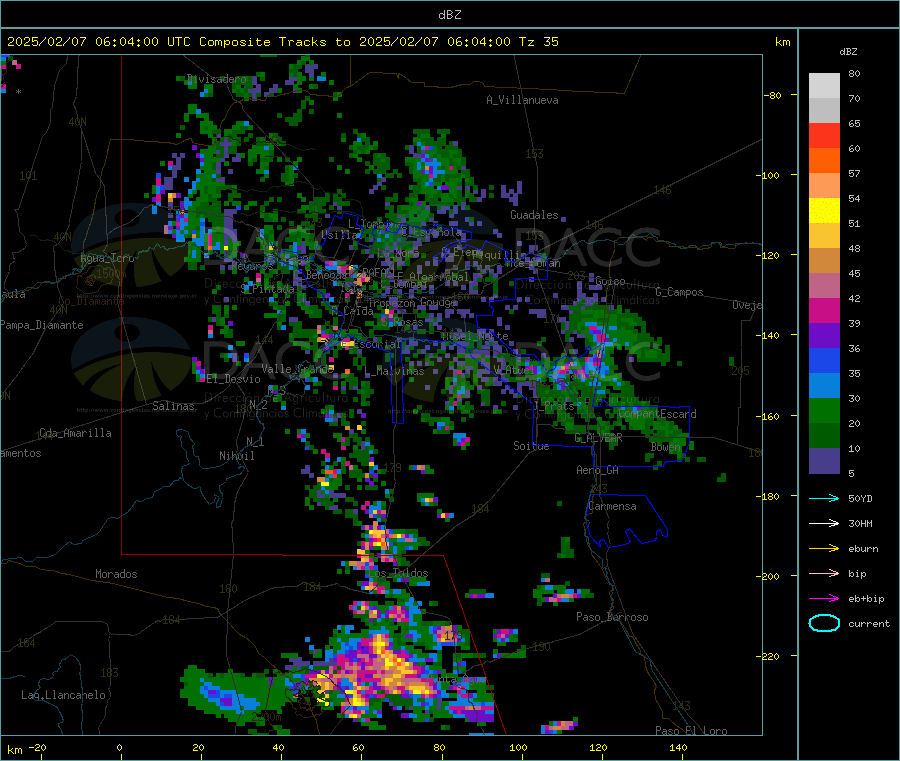Click the Paso_El_Loro map label
Screen dimensions: 900x761
coord(692,731)
